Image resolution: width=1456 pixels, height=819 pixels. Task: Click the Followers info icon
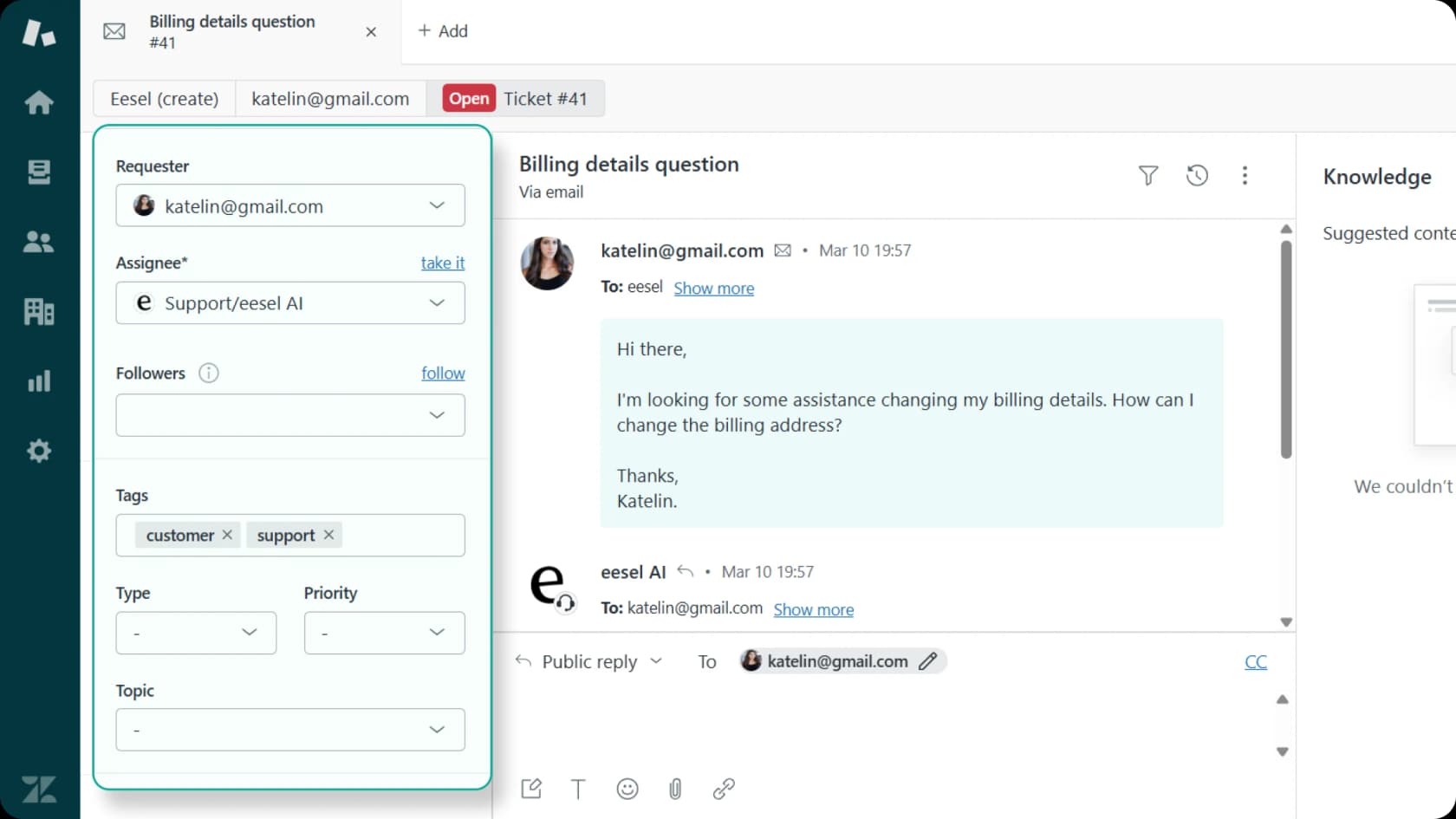tap(209, 373)
